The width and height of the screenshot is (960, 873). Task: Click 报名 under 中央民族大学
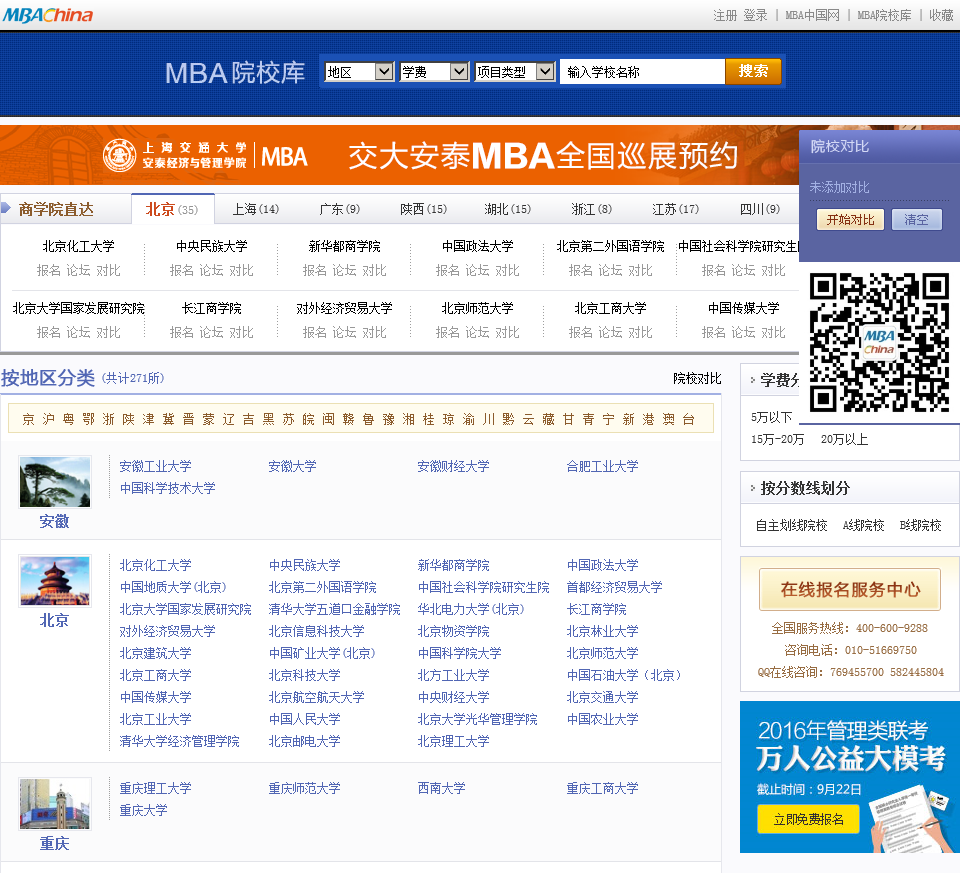[181, 271]
